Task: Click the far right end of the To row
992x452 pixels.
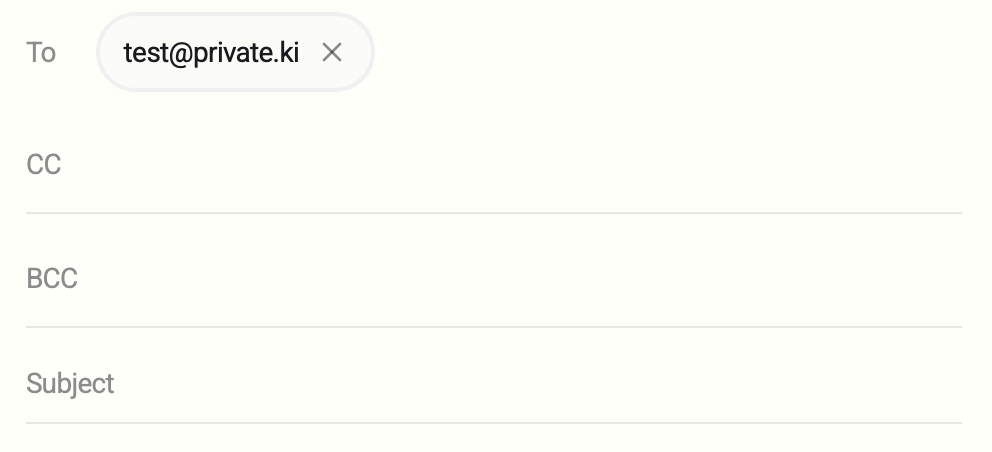Action: coord(950,53)
